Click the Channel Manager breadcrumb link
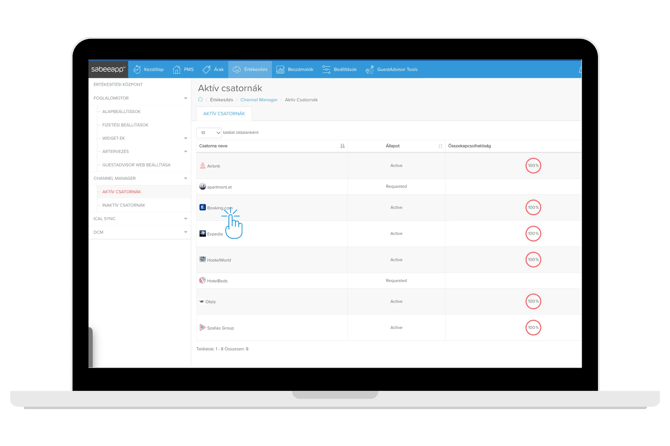This screenshot has width=670, height=446. tap(259, 100)
